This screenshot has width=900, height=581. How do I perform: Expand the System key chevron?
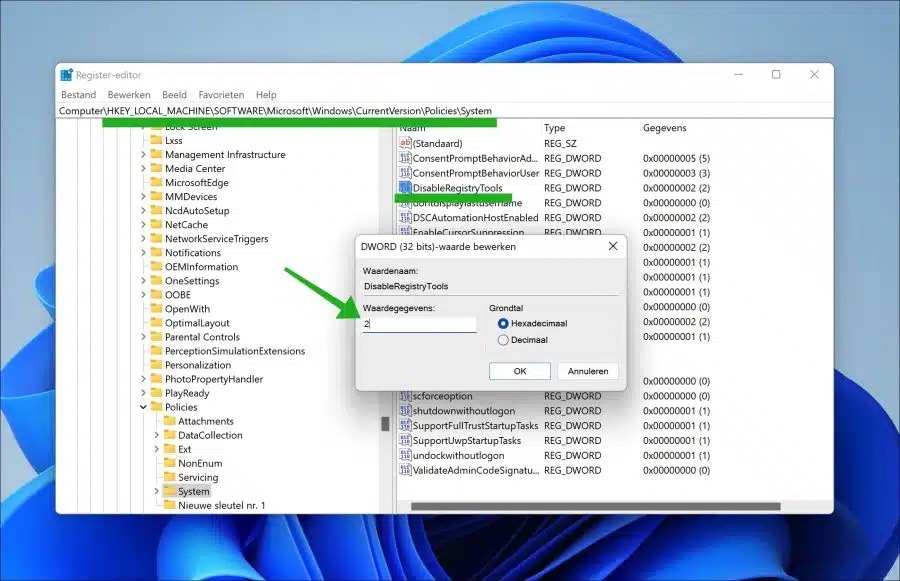click(157, 491)
